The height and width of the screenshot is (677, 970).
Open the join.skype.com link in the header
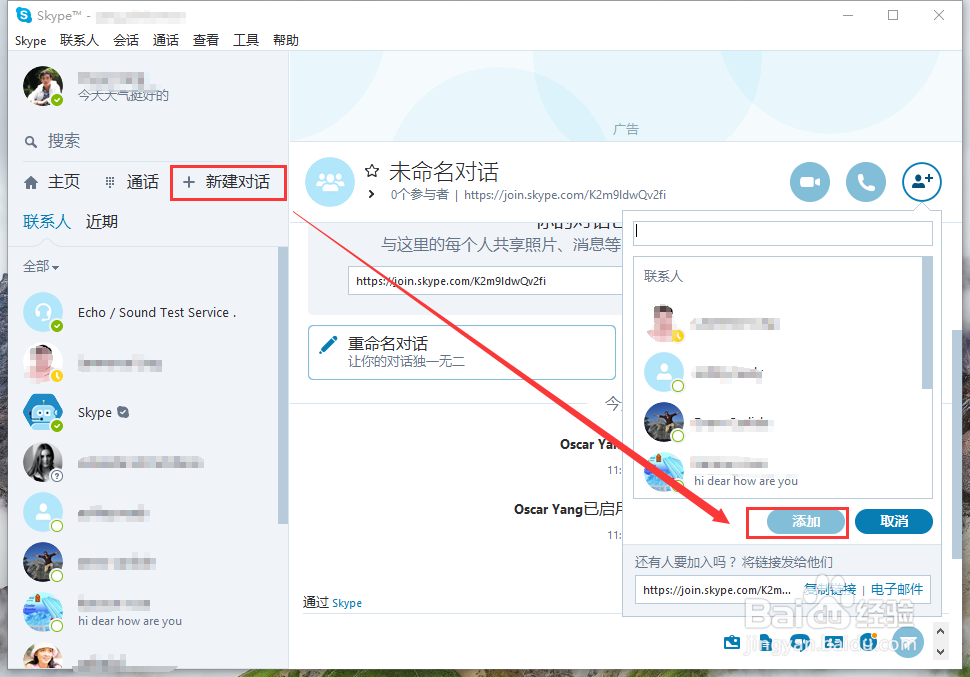coord(565,195)
